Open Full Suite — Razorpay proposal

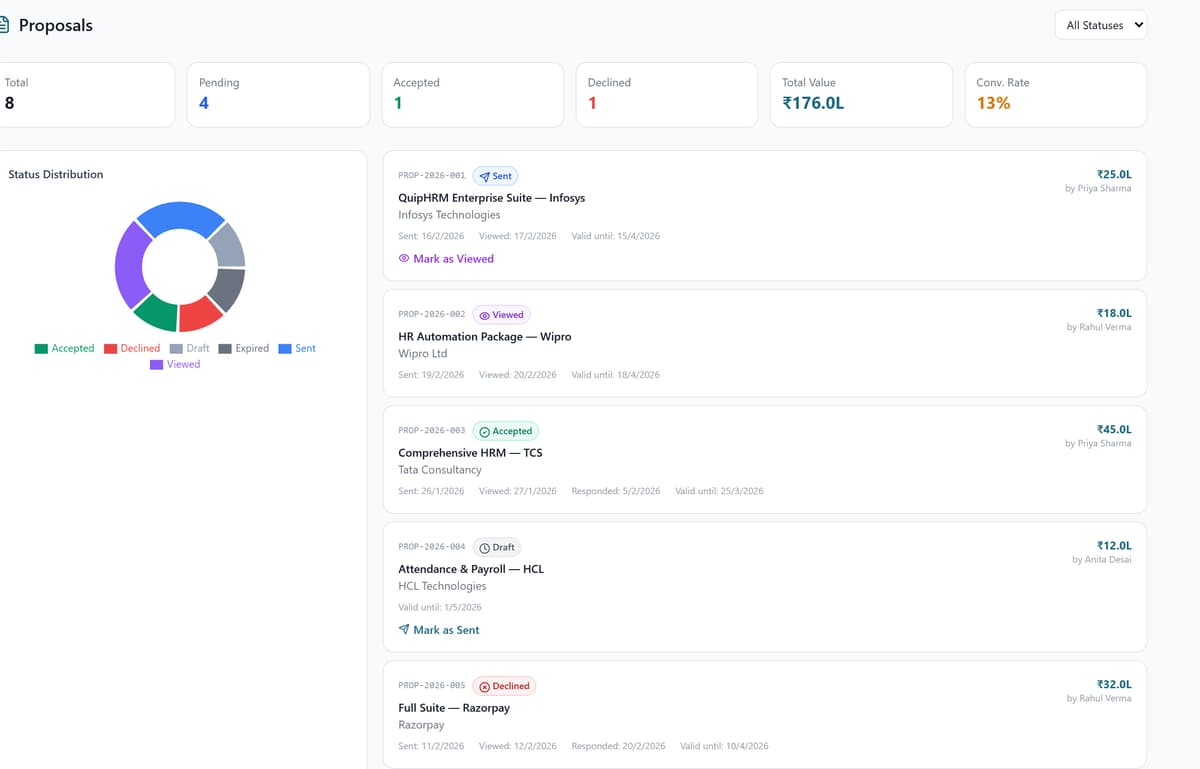(454, 708)
